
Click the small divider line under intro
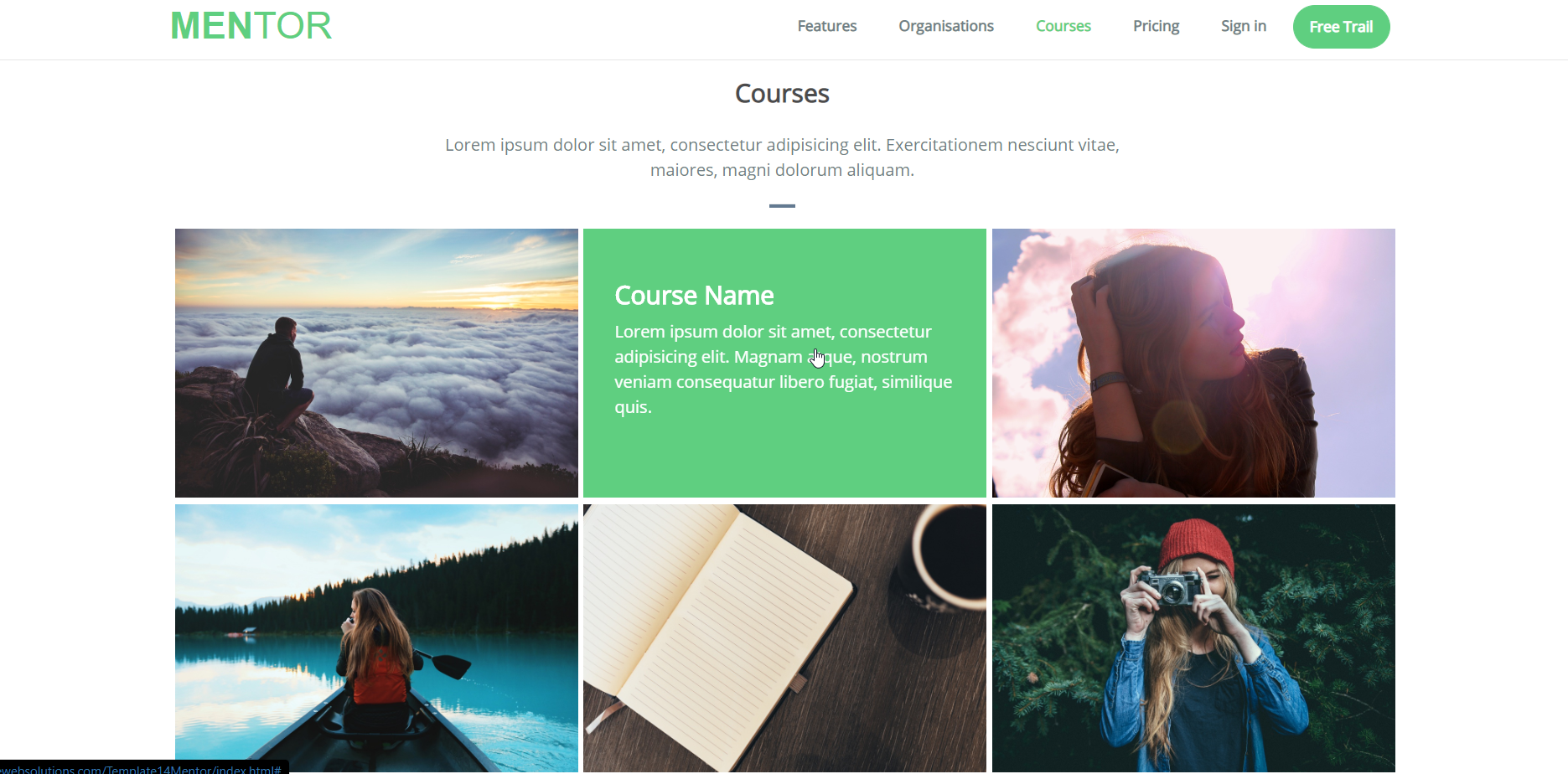coord(782,205)
